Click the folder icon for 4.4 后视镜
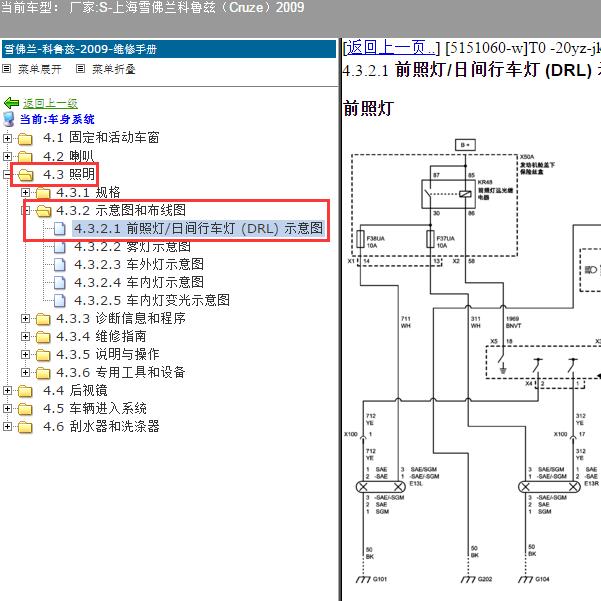 pos(25,391)
